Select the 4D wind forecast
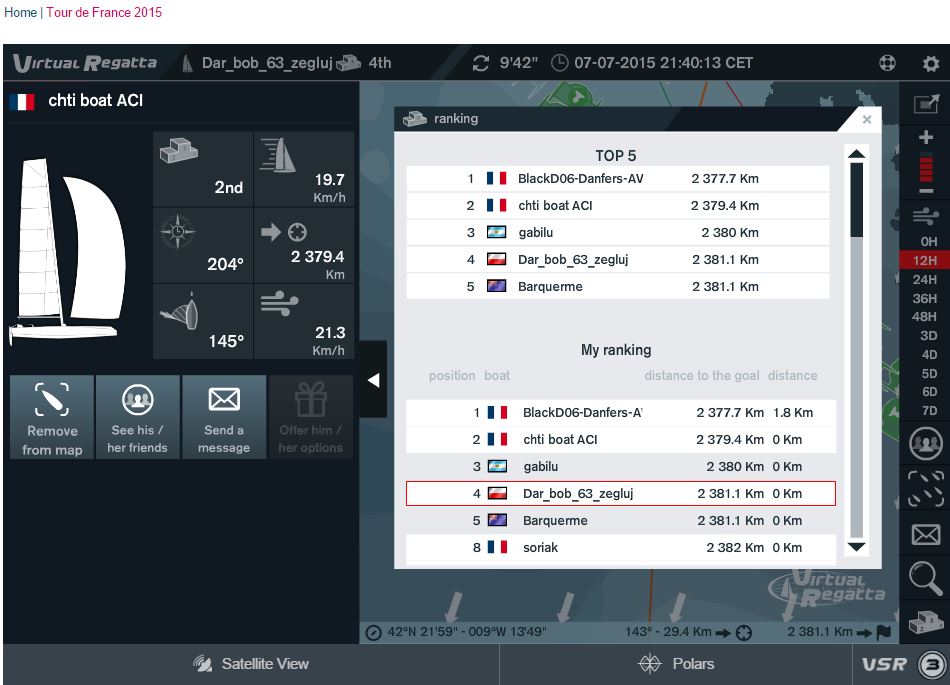The height and width of the screenshot is (685, 950). pyautogui.click(x=928, y=354)
